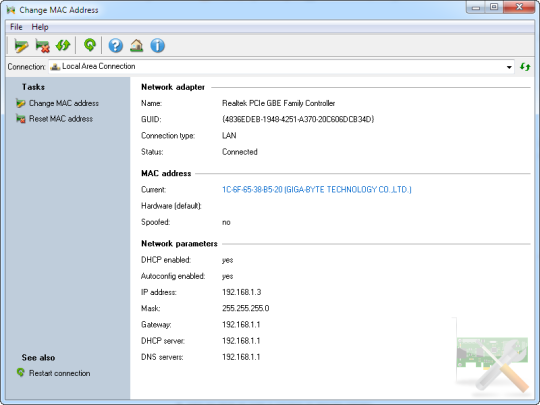Select the Local Area Connection combo box

(x=281, y=67)
